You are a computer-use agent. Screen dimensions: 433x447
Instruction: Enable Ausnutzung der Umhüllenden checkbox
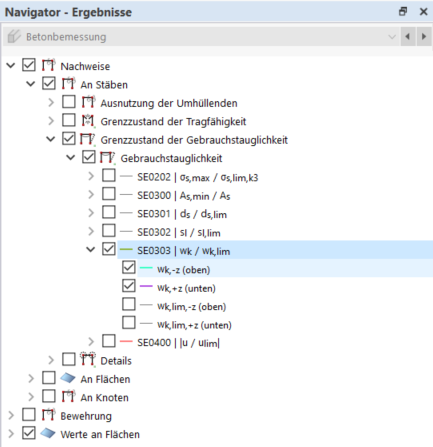click(69, 102)
